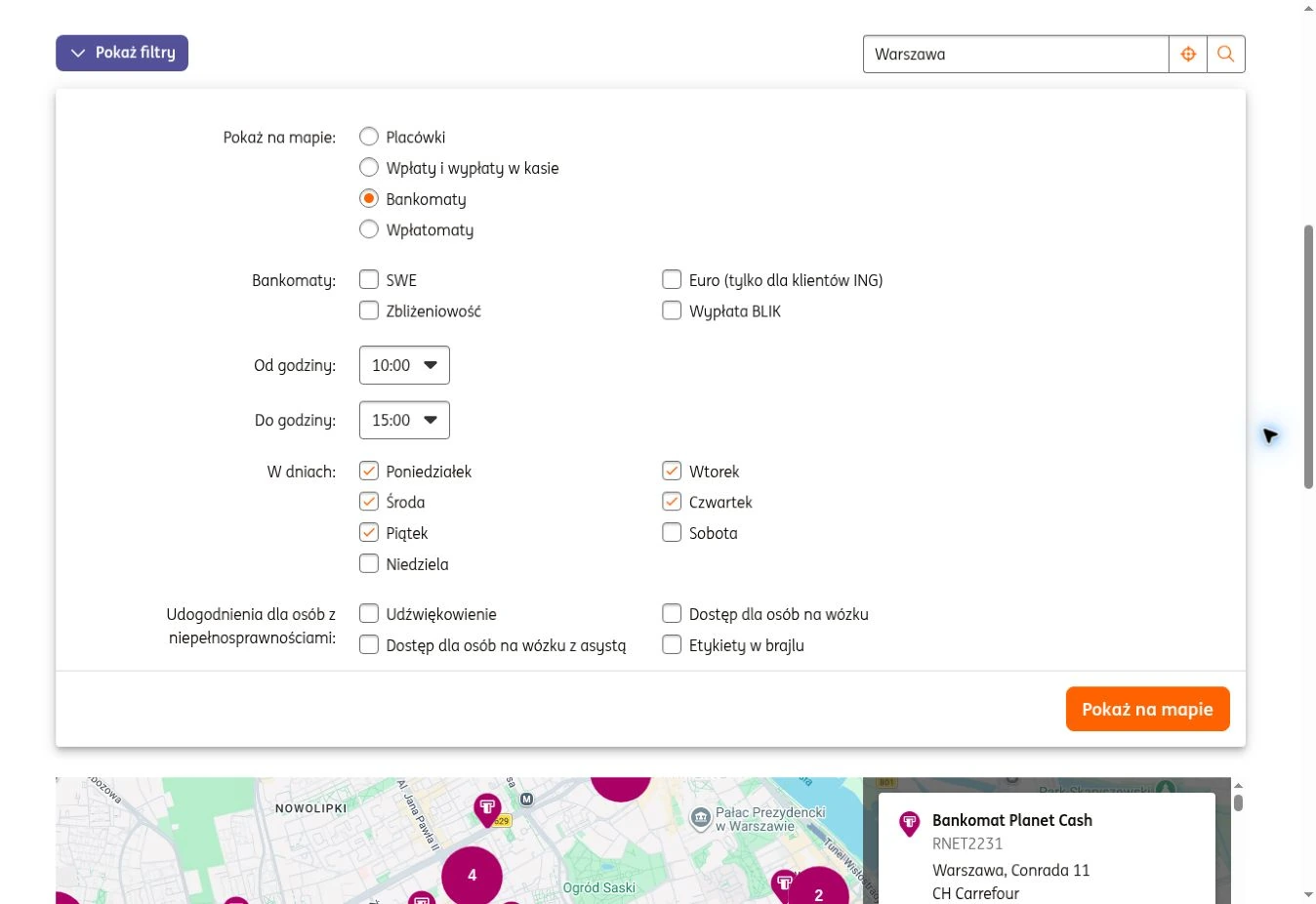Open the map cluster marker labeled 2
Screen dimensions: 1316x904
click(x=818, y=889)
